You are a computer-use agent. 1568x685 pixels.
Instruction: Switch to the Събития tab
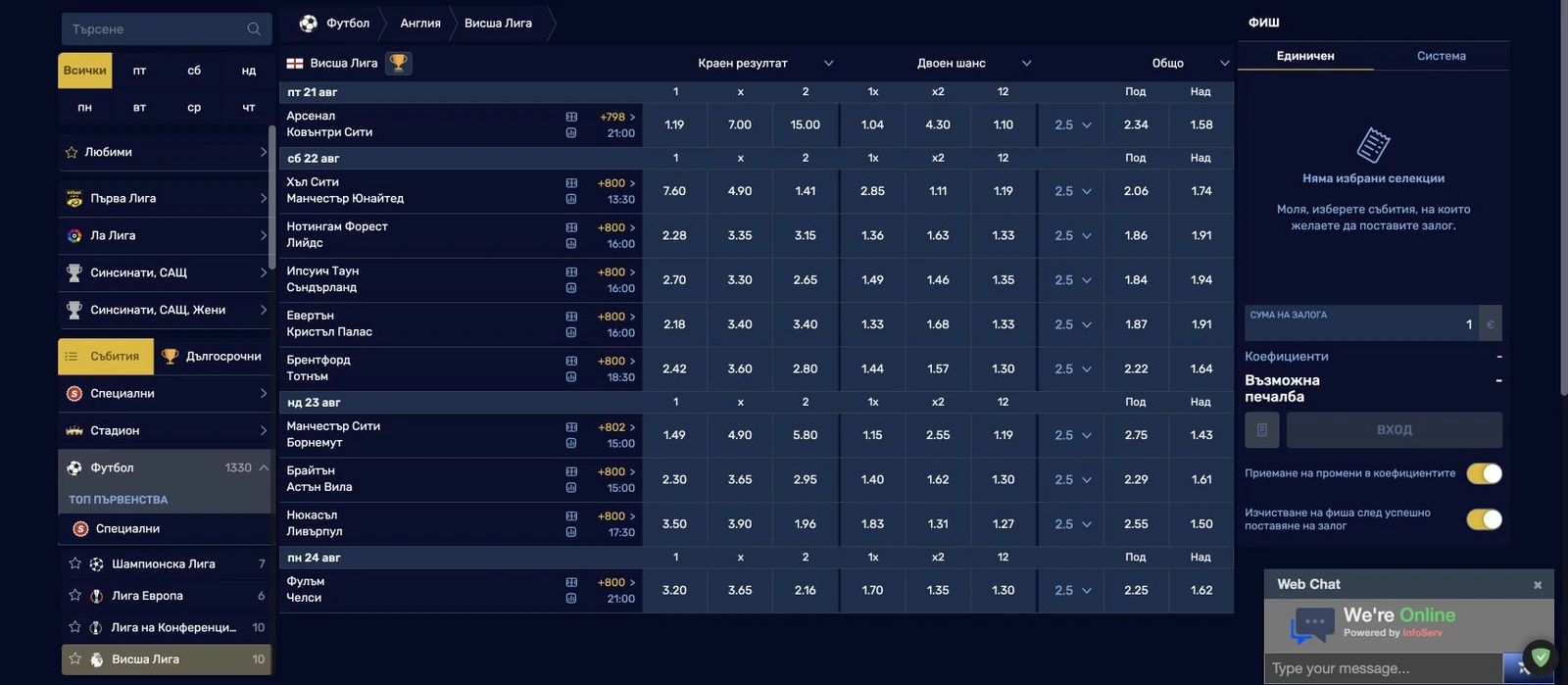click(x=106, y=357)
